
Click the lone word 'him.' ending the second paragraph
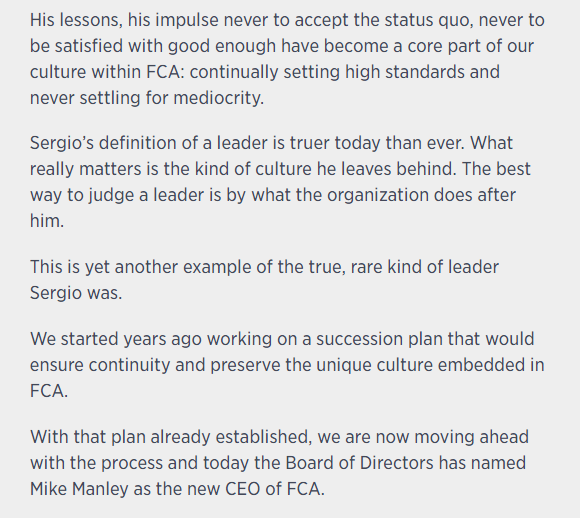point(47,221)
